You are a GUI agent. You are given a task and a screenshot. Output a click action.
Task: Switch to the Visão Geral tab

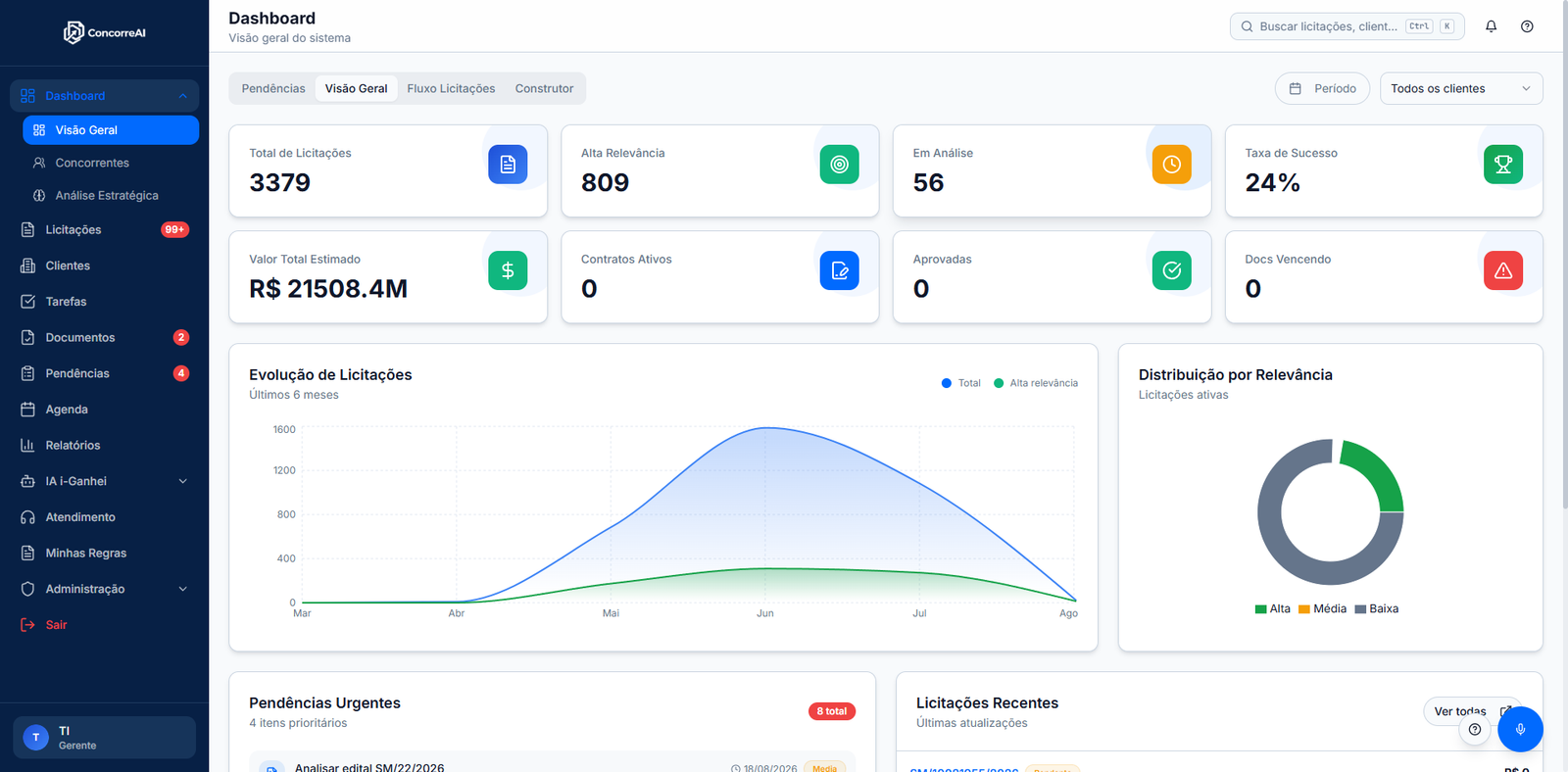[x=356, y=88]
